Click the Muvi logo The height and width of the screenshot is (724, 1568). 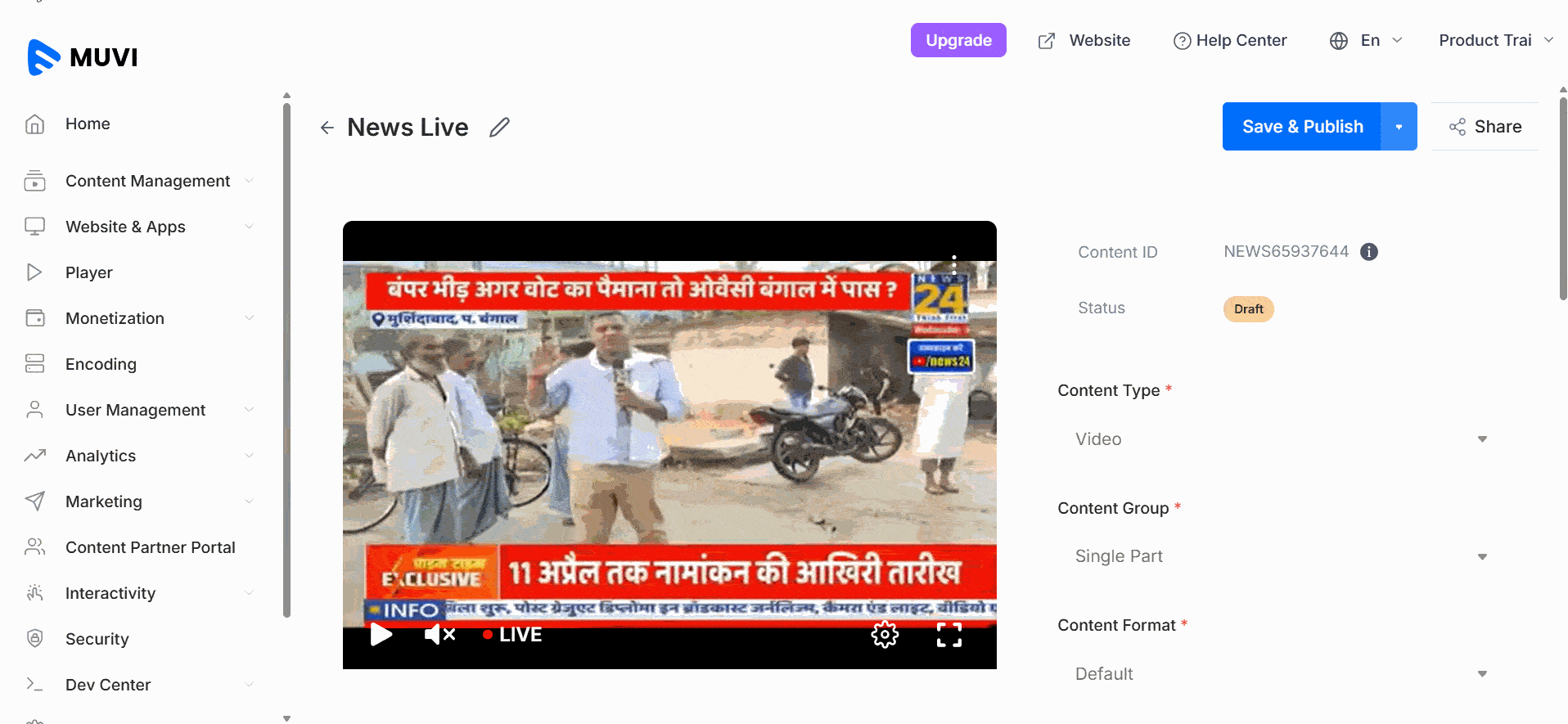pos(83,57)
